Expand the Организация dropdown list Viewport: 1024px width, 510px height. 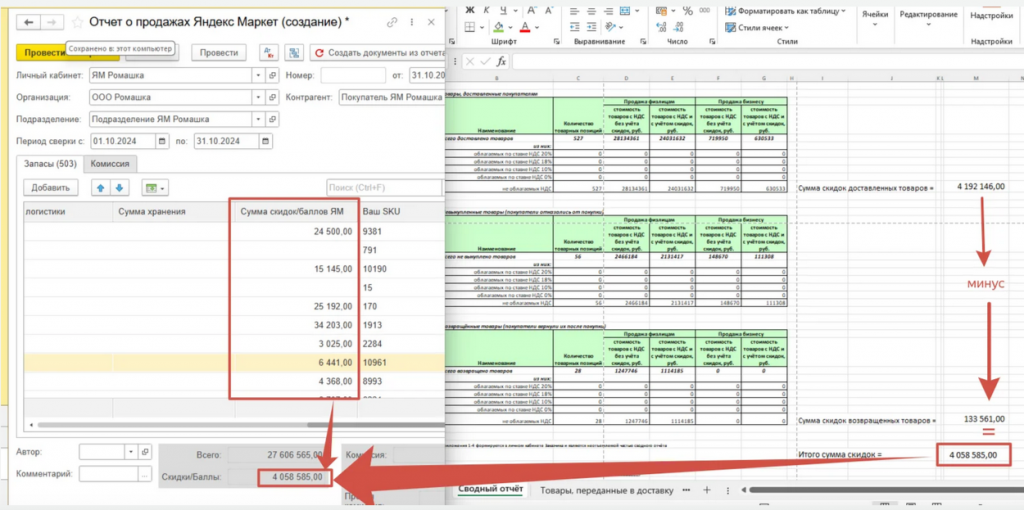point(258,98)
